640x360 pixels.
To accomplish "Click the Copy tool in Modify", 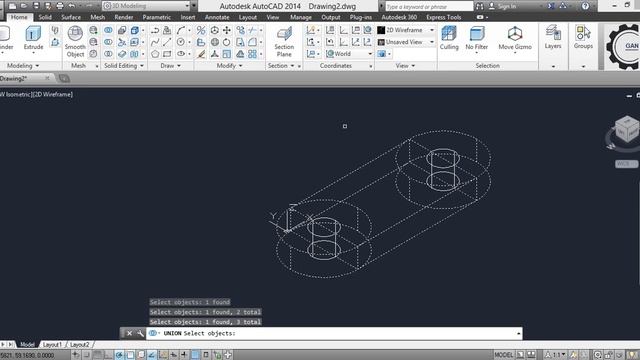I will tap(241, 30).
